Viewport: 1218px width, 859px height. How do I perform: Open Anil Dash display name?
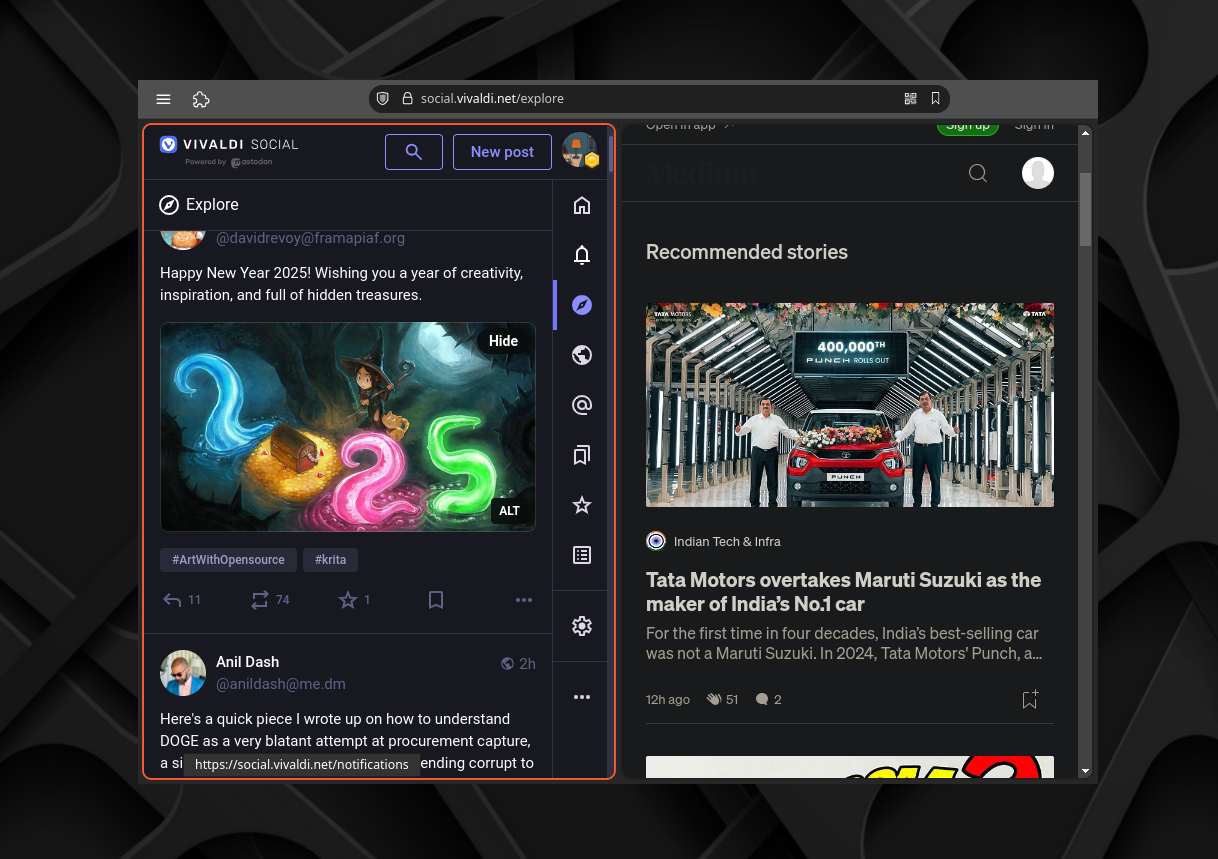coord(247,662)
